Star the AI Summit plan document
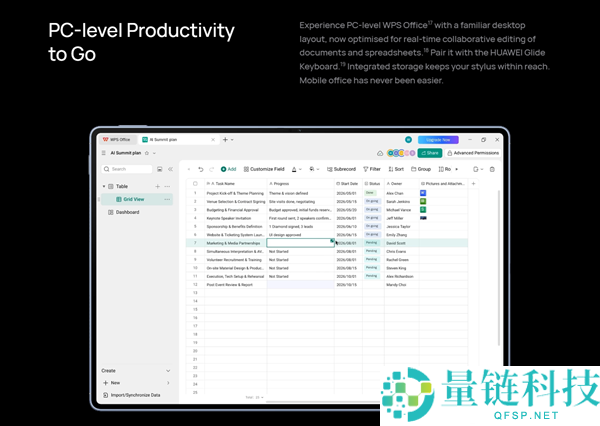600x426 pixels. click(x=147, y=153)
